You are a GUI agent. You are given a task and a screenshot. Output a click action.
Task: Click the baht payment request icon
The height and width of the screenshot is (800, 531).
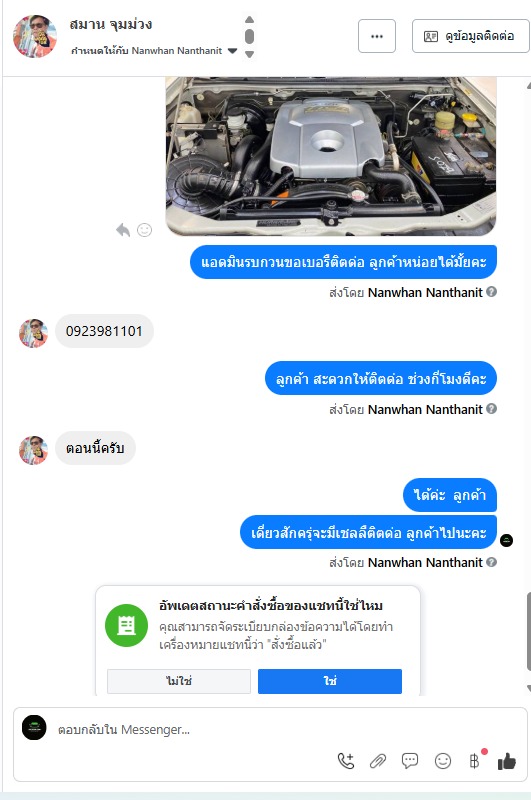coord(475,761)
